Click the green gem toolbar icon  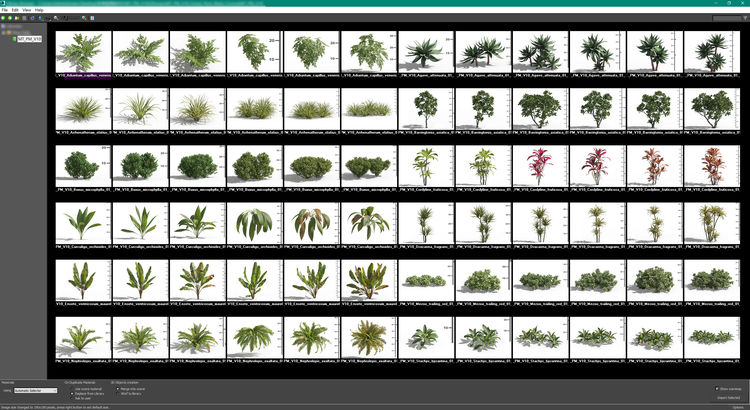(84, 18)
